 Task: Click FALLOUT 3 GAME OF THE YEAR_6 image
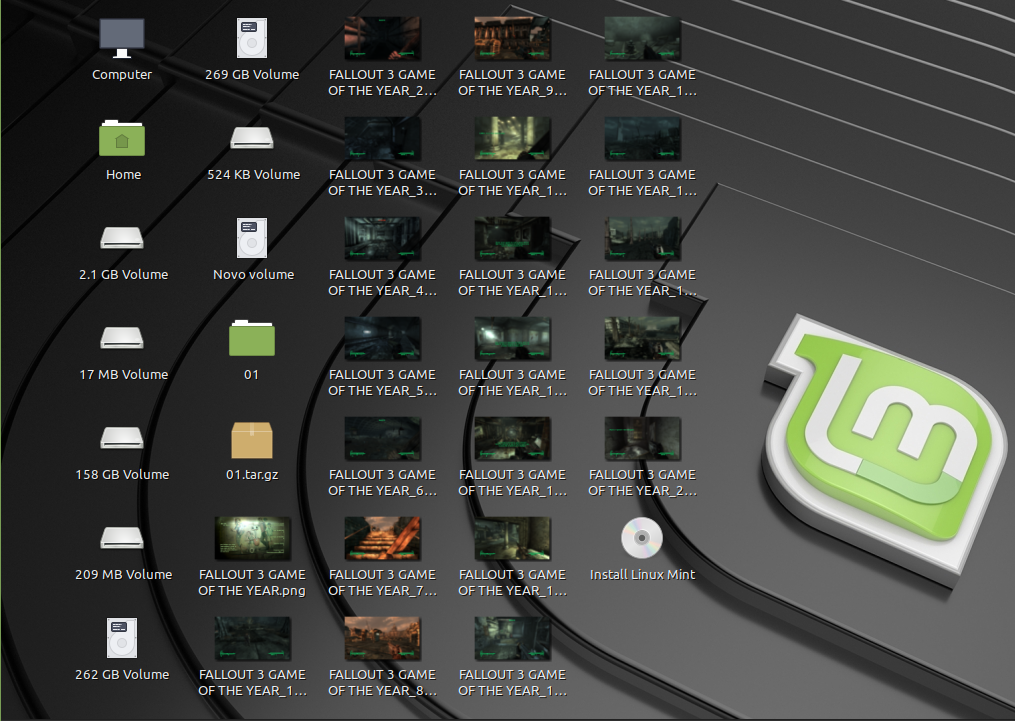click(383, 438)
